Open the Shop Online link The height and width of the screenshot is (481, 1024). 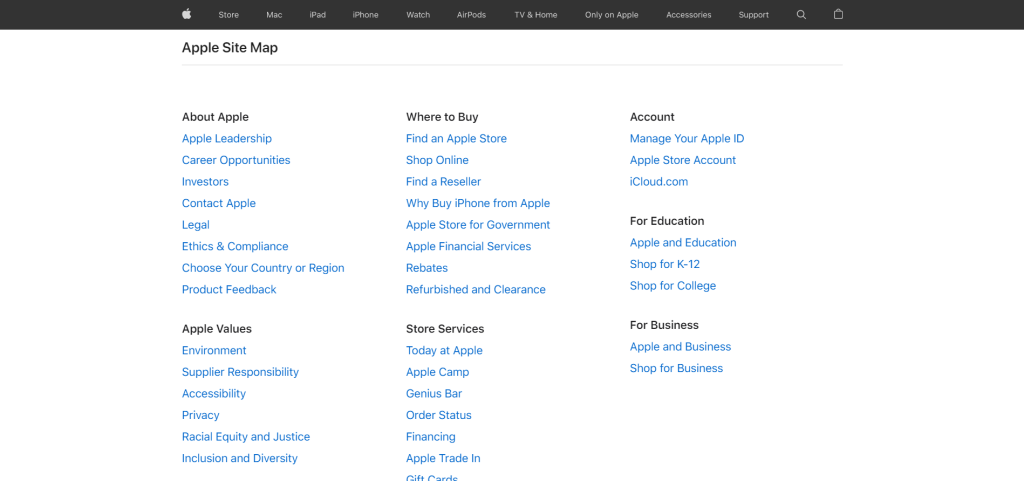(437, 160)
